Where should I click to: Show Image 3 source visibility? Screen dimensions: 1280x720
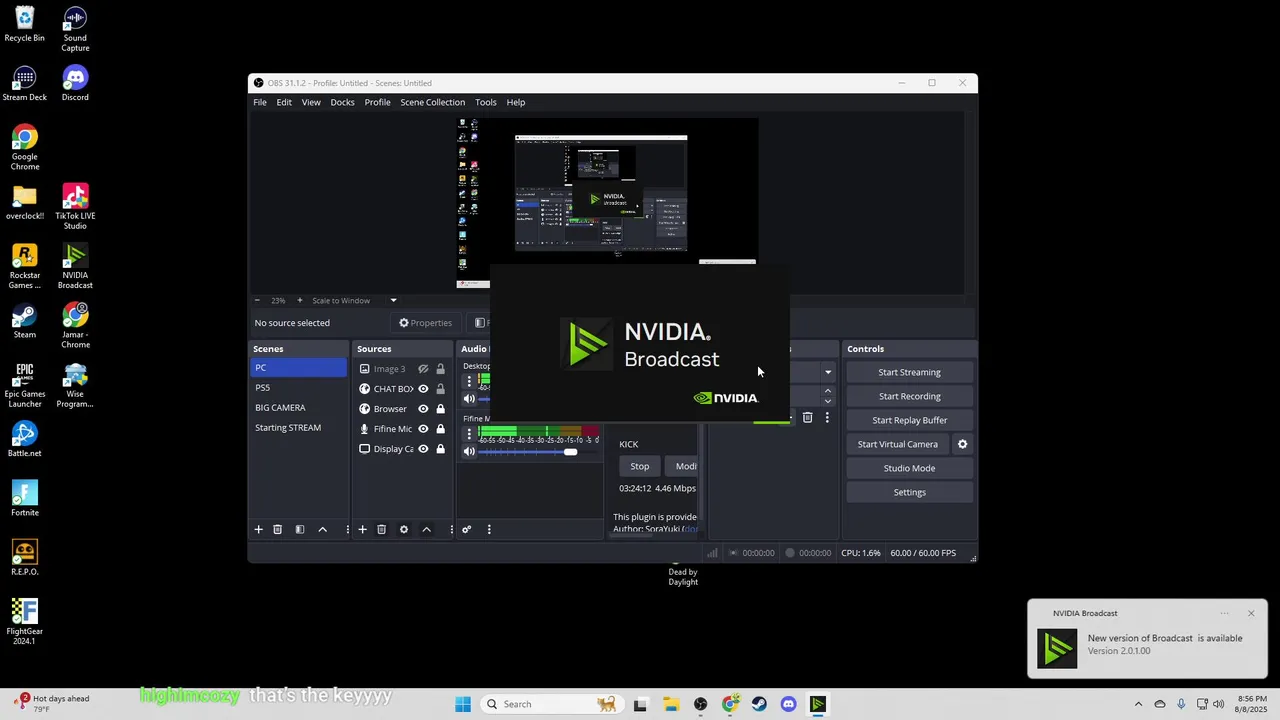point(423,369)
